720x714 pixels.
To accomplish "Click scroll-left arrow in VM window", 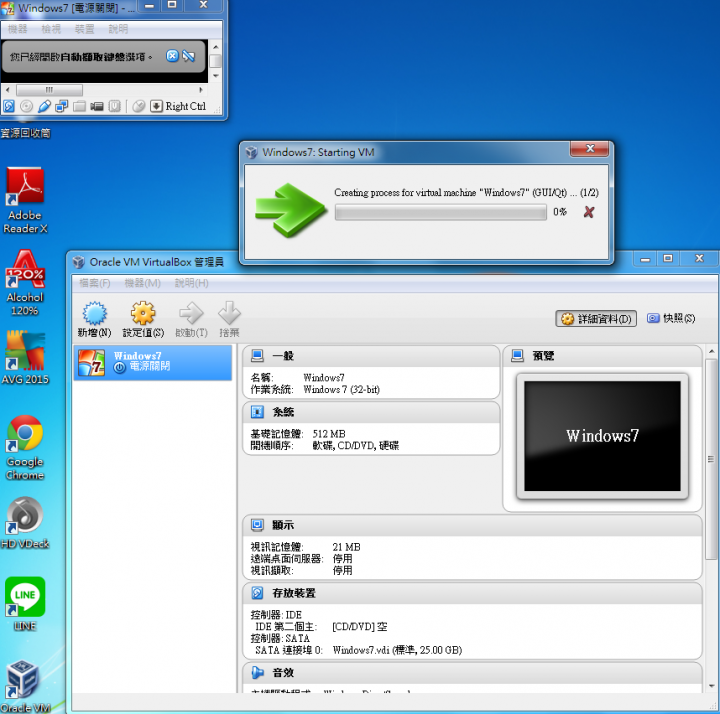I will pyautogui.click(x=7, y=90).
